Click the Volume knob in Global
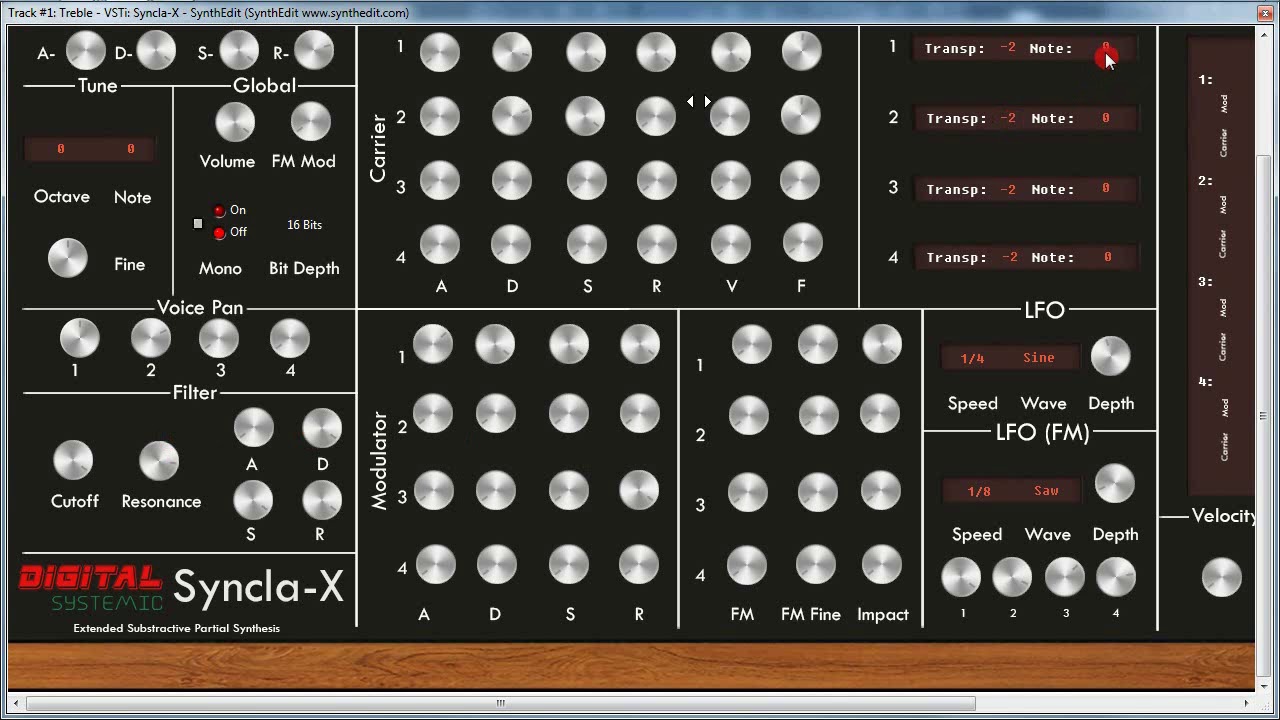The image size is (1280, 720). (235, 122)
